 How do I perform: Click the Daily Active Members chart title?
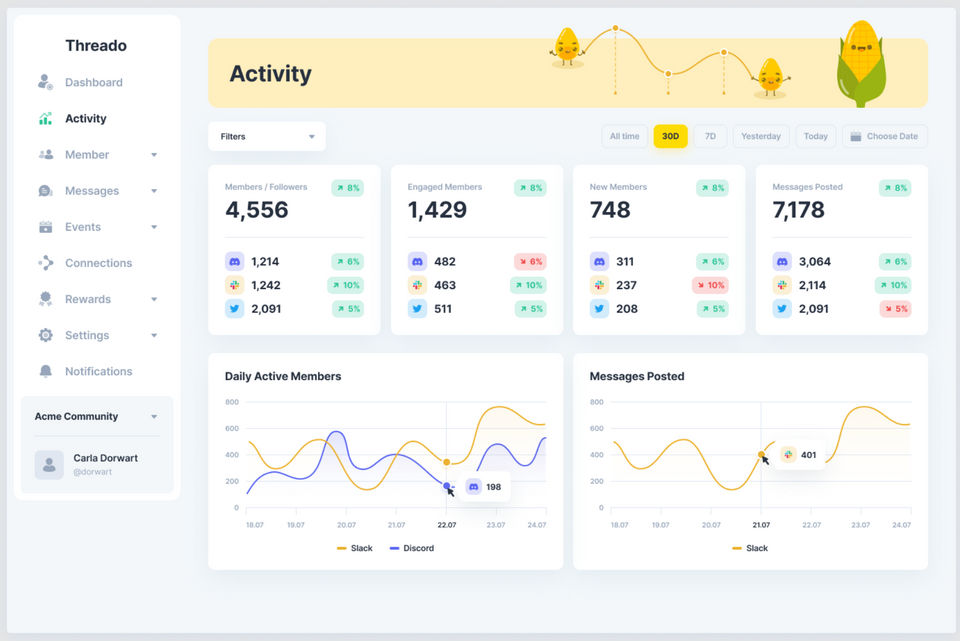(x=283, y=376)
